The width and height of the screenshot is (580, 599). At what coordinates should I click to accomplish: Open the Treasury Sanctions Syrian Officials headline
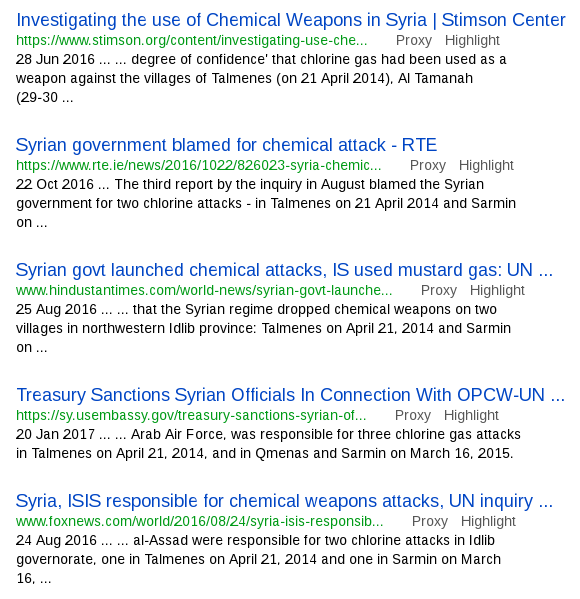[290, 395]
